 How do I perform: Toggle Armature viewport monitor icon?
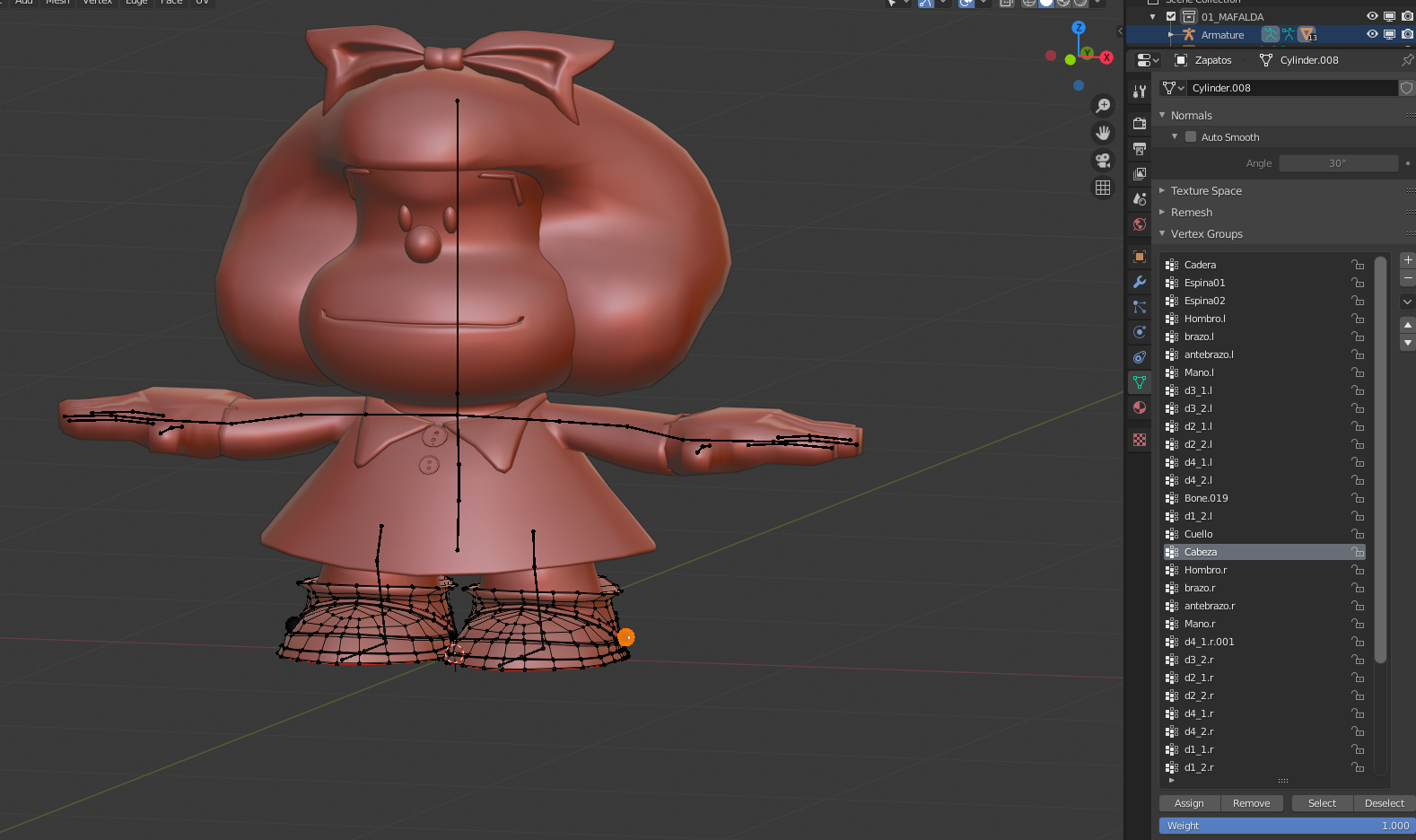tap(1389, 34)
